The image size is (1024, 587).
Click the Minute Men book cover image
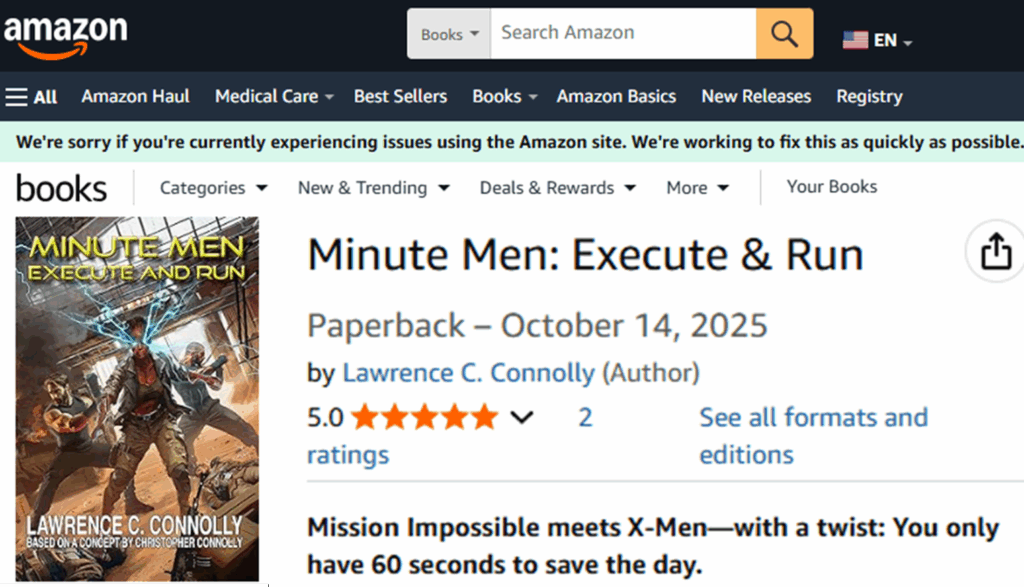[x=137, y=399]
